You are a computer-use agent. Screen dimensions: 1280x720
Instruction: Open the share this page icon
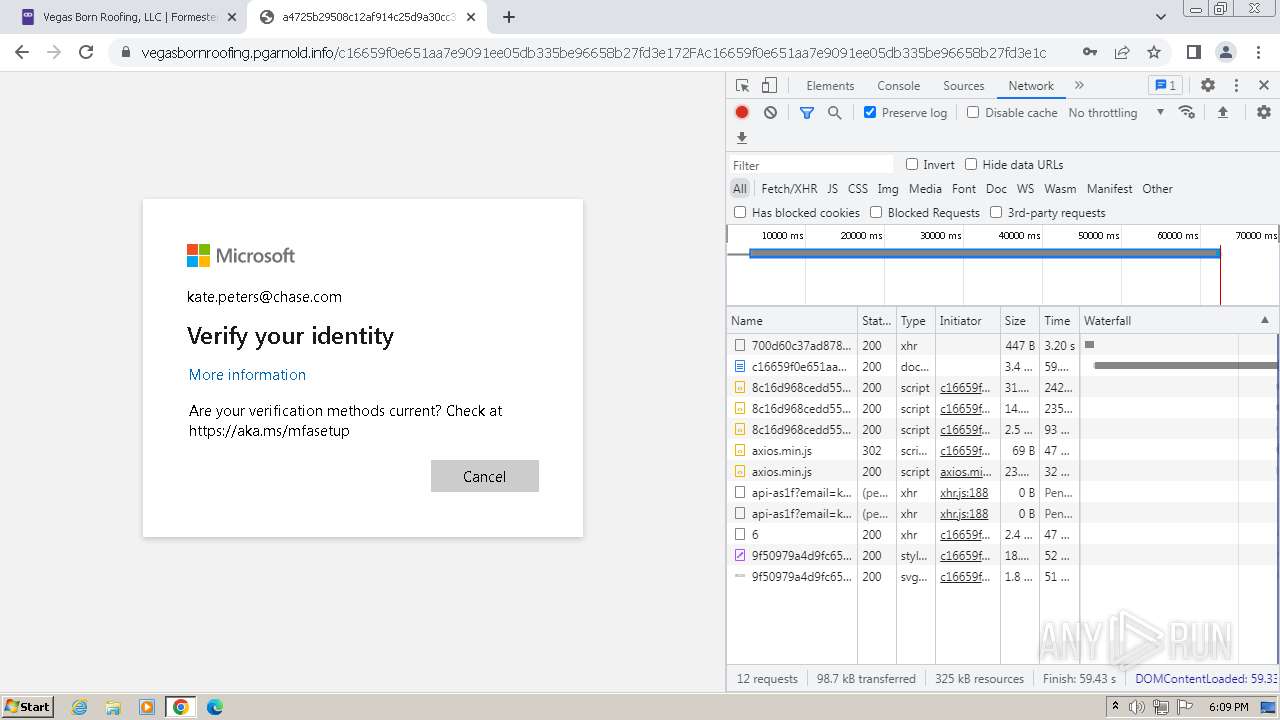coord(1122,52)
